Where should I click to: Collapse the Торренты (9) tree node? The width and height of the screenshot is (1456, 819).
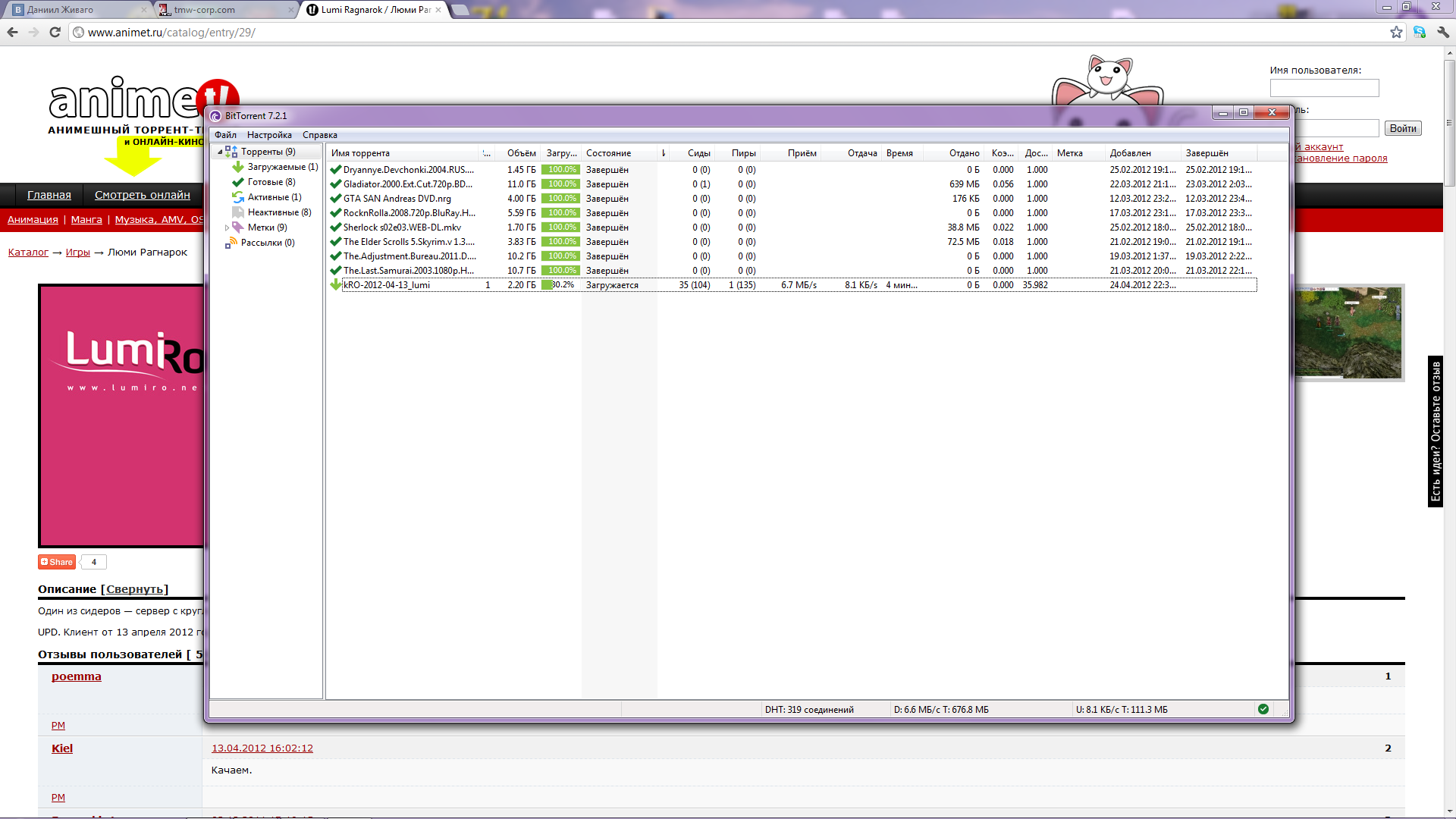tap(220, 152)
